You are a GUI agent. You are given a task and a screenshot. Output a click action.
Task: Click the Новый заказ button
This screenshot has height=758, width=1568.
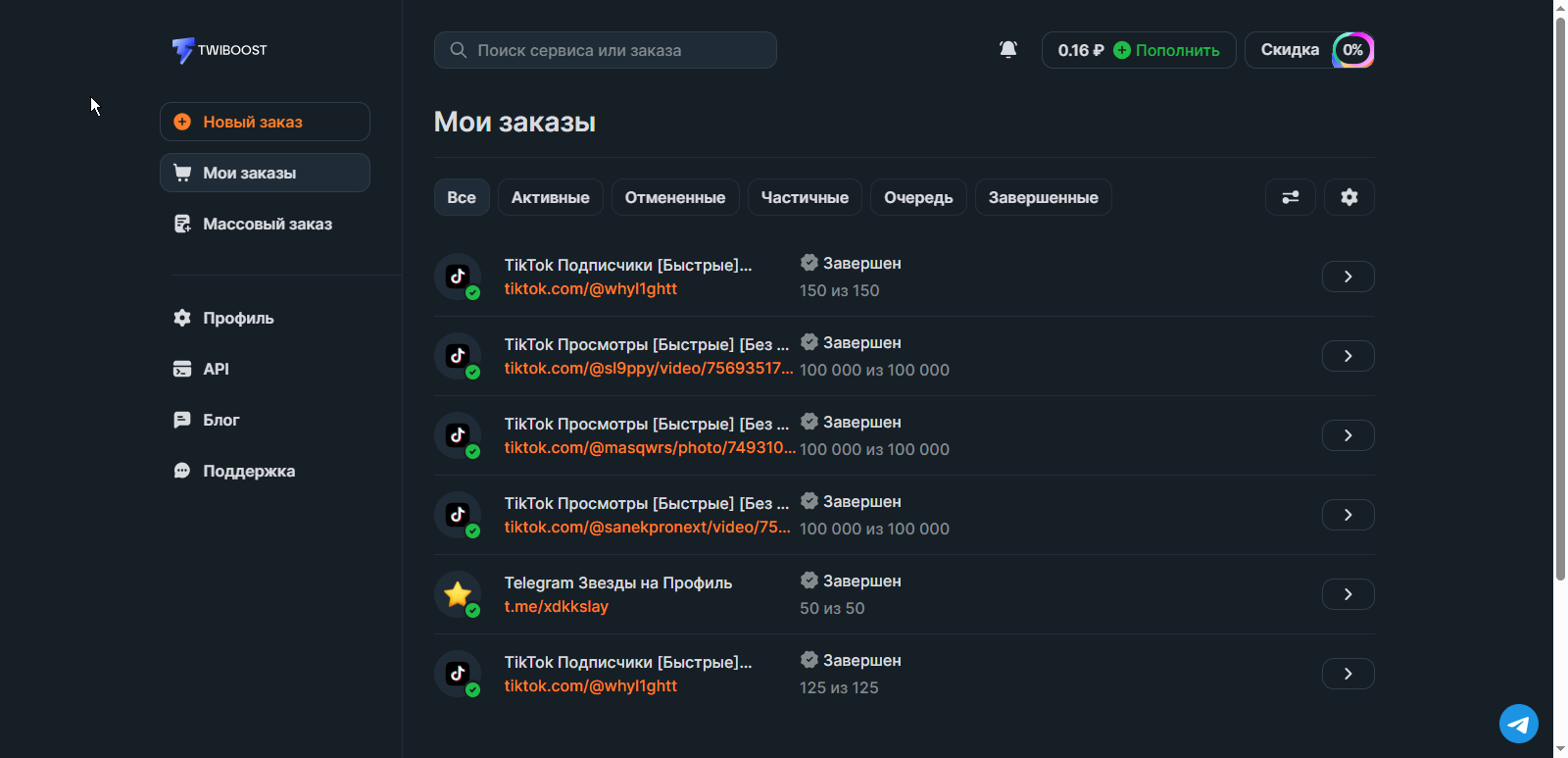[265, 122]
